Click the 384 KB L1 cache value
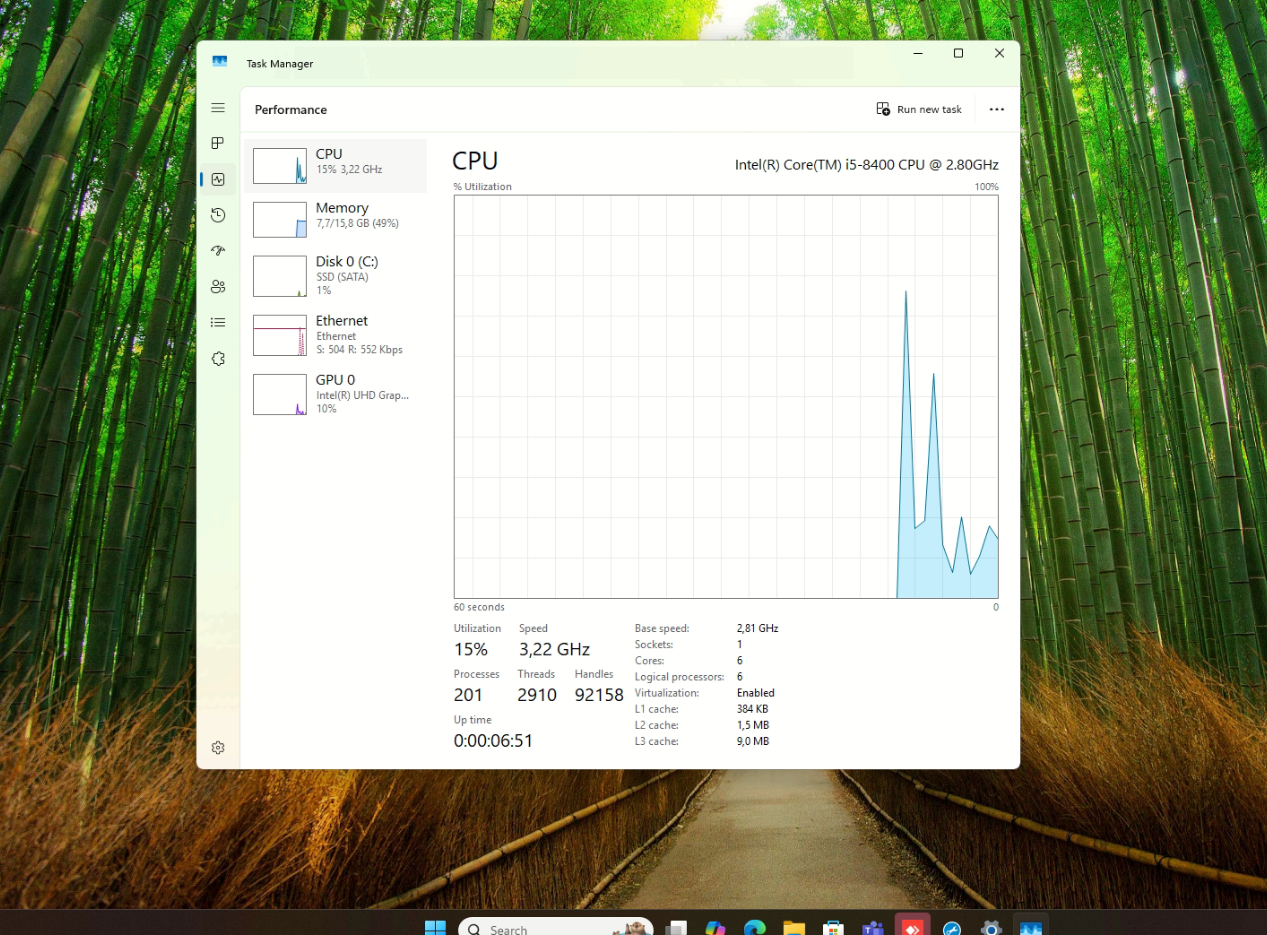Image resolution: width=1267 pixels, height=935 pixels. click(752, 709)
